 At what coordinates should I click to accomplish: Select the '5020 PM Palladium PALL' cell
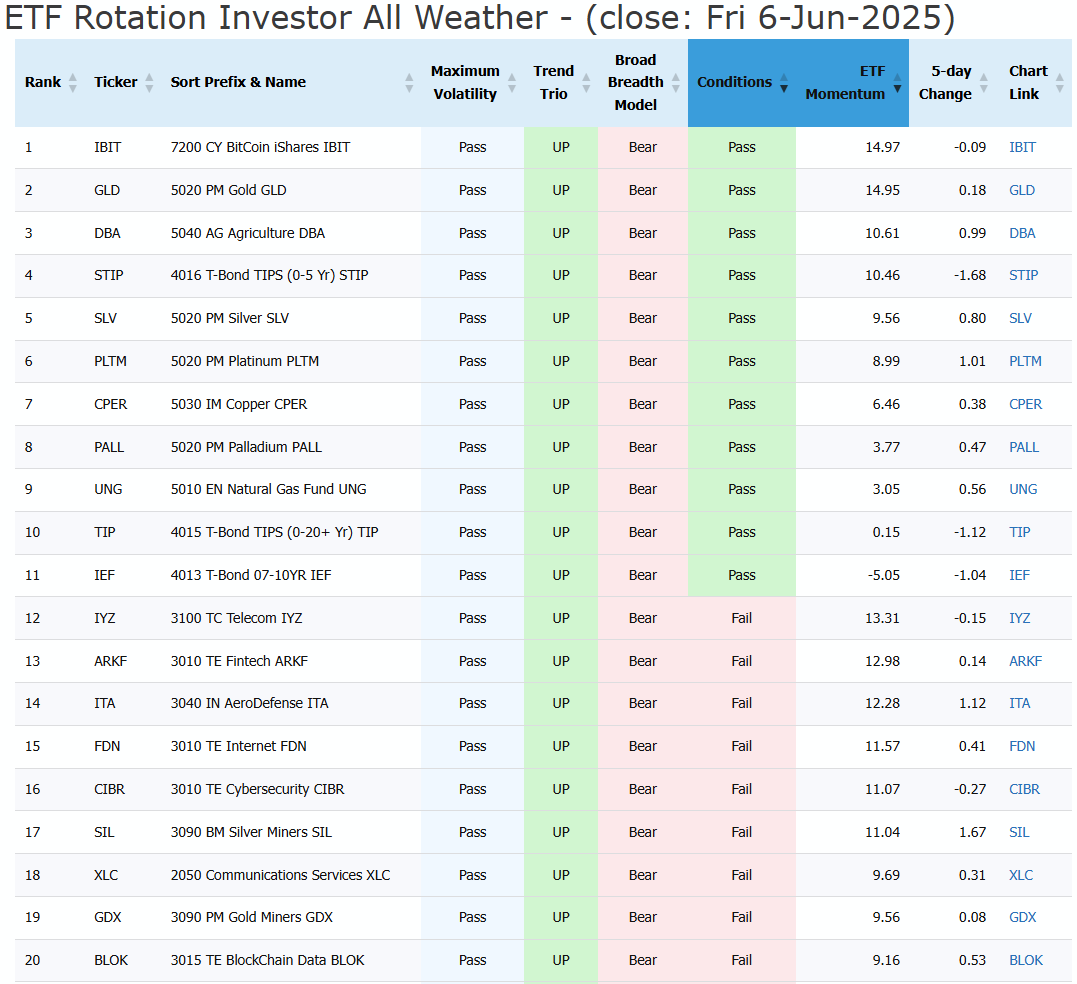pyautogui.click(x=291, y=447)
